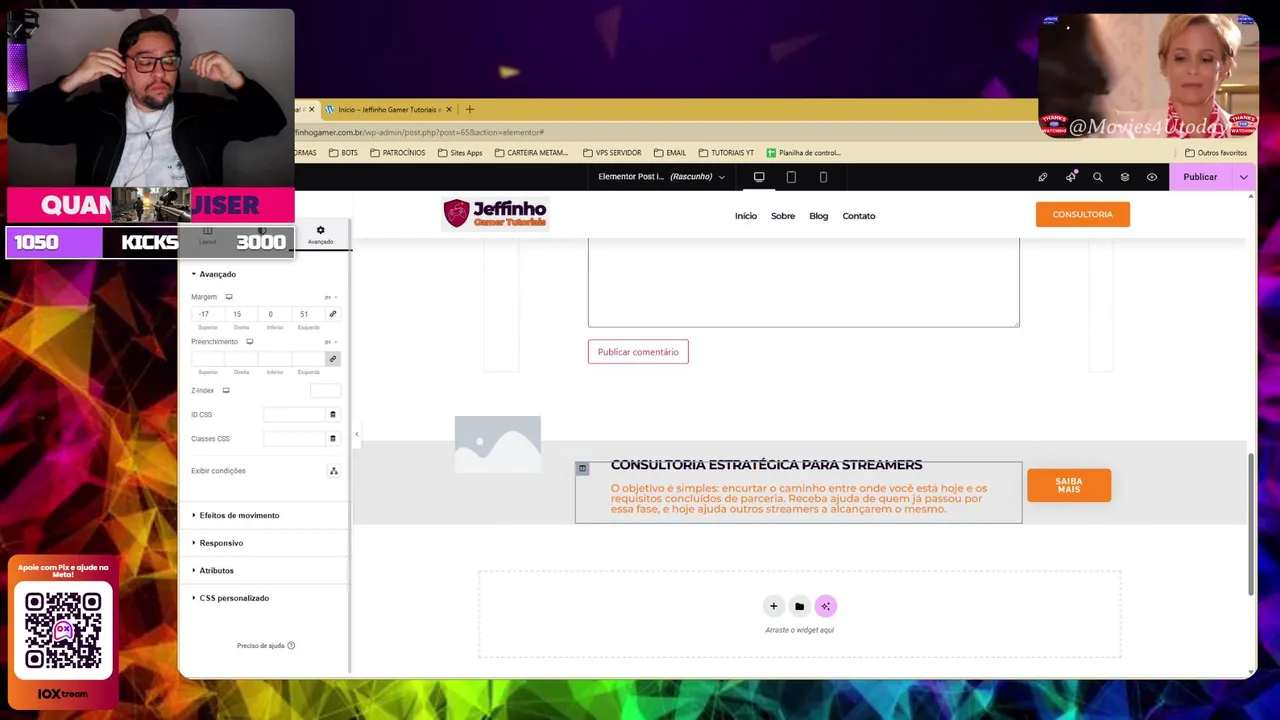The height and width of the screenshot is (720, 1280).
Task: Toggle linked margin values
Action: (x=333, y=314)
